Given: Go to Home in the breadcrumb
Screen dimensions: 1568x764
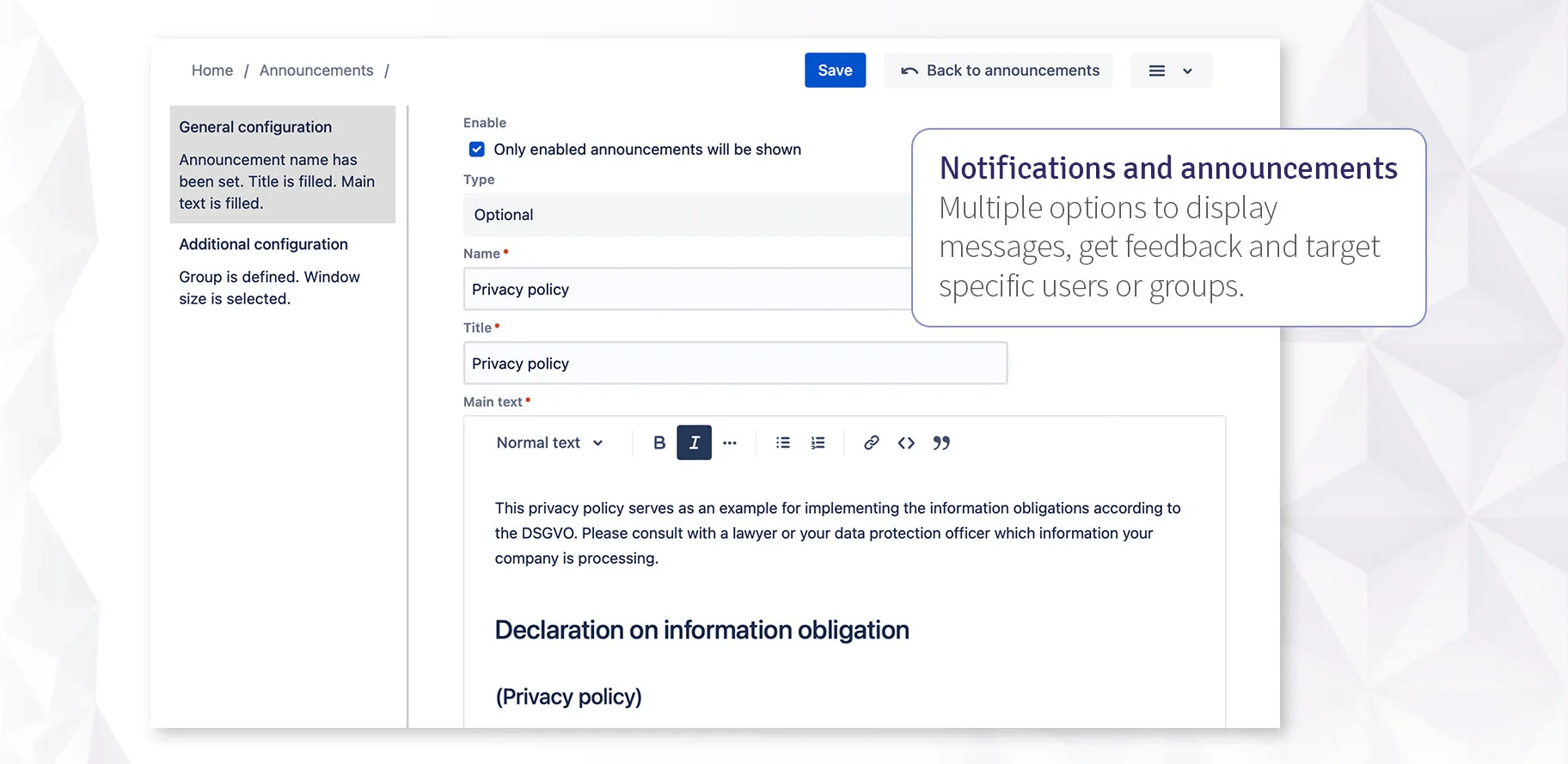Looking at the screenshot, I should pyautogui.click(x=212, y=70).
